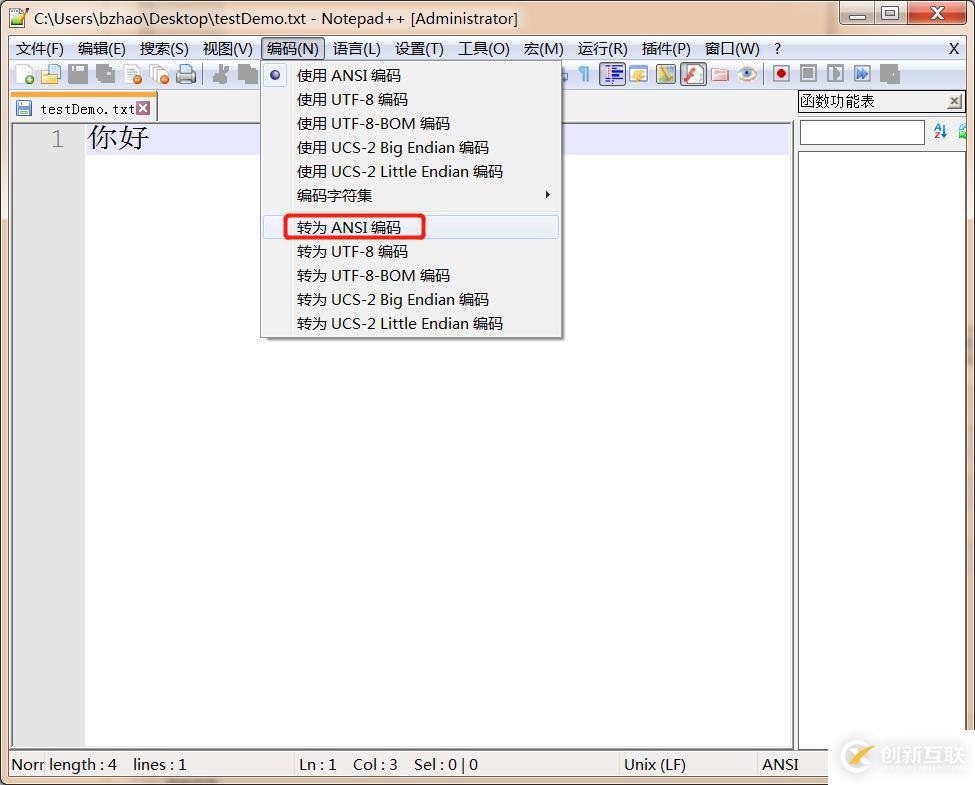Select 使用 ANSI 编码 radio option
Screen dimensions: 975x785
(x=411, y=75)
